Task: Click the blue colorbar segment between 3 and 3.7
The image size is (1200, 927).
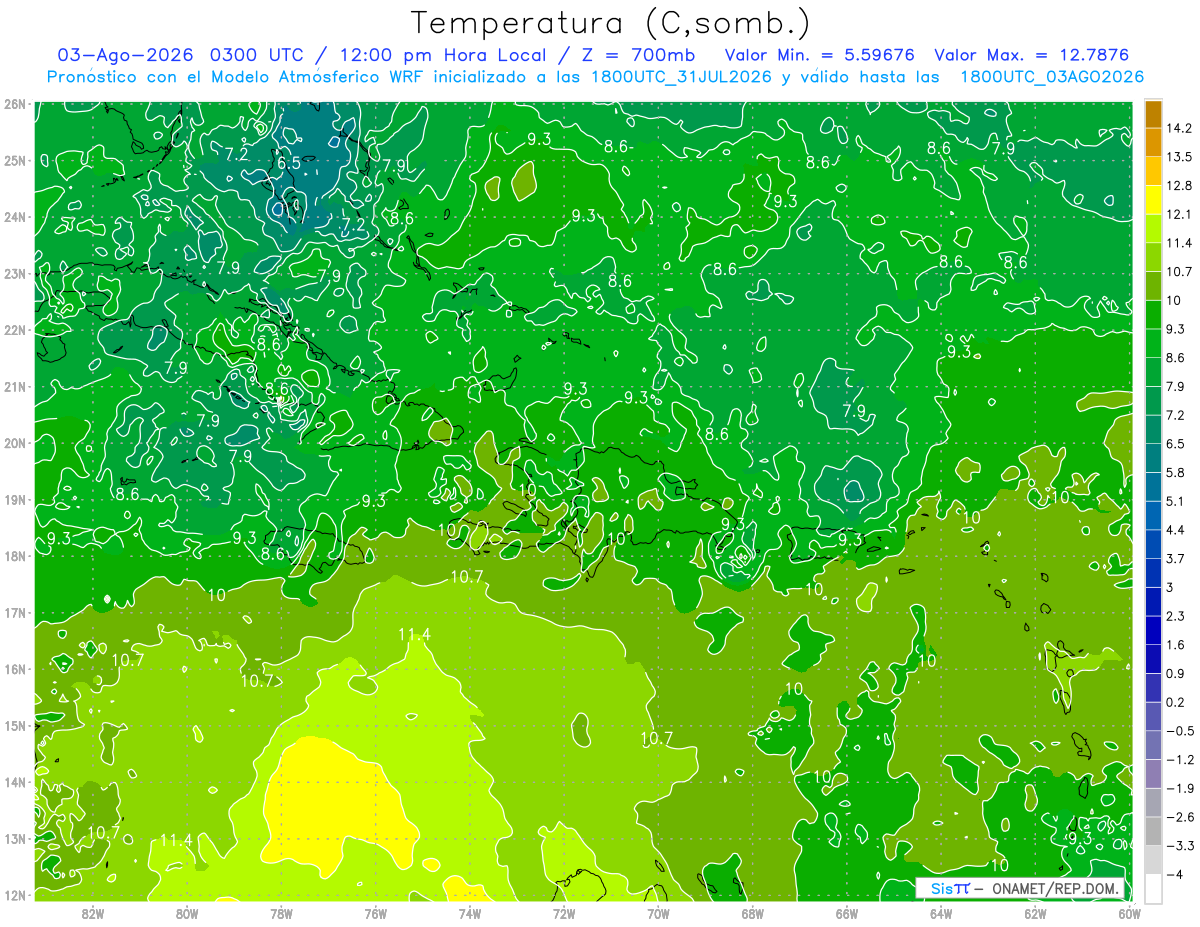Action: pos(1153,572)
